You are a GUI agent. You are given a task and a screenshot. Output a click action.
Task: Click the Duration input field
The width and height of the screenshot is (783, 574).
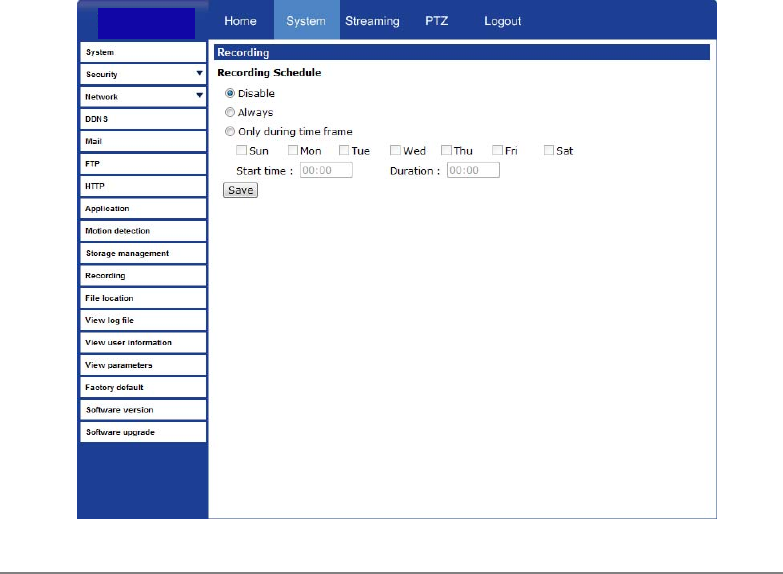(473, 171)
